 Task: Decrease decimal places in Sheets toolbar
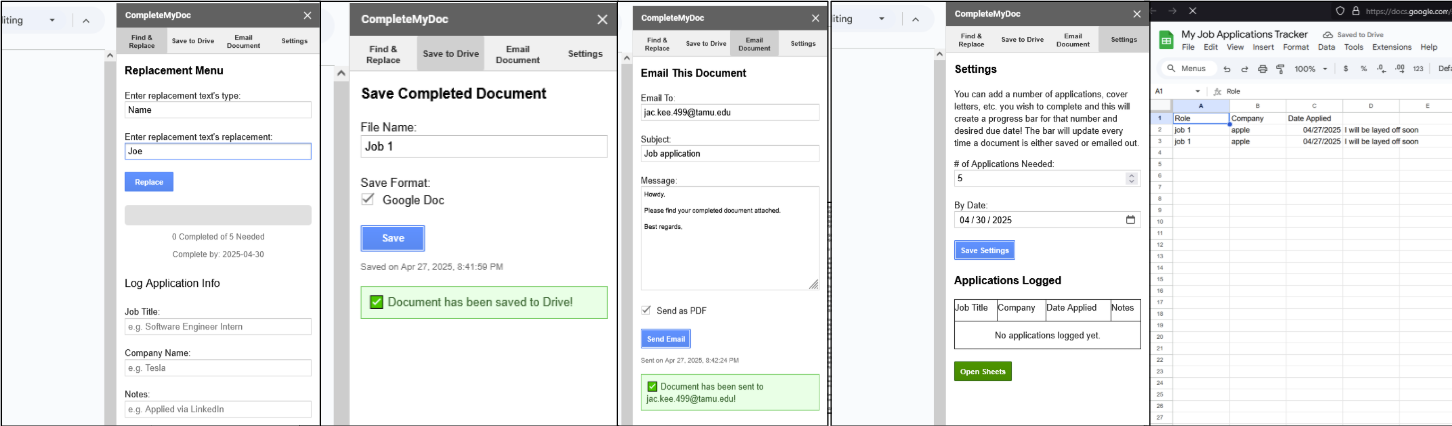tap(1381, 69)
